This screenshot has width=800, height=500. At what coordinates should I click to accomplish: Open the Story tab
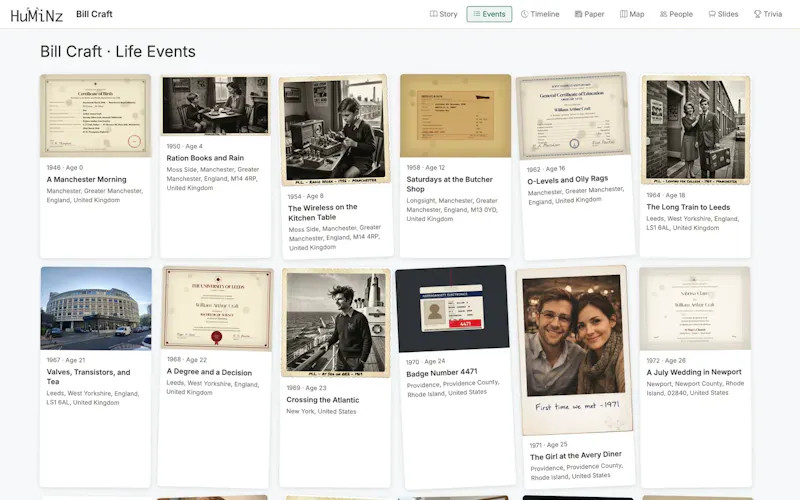pyautogui.click(x=443, y=14)
